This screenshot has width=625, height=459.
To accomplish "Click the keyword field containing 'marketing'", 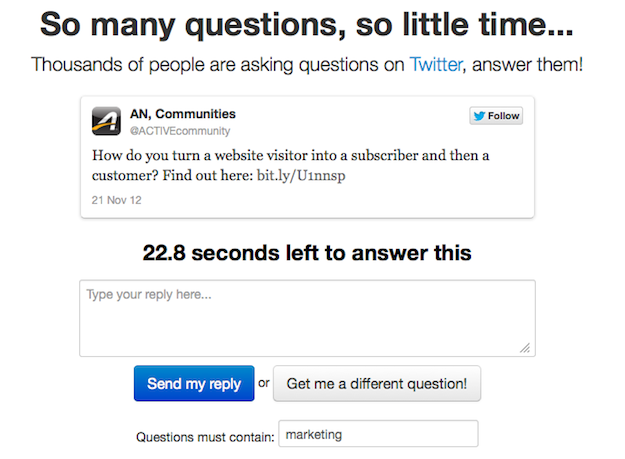I will (x=378, y=434).
